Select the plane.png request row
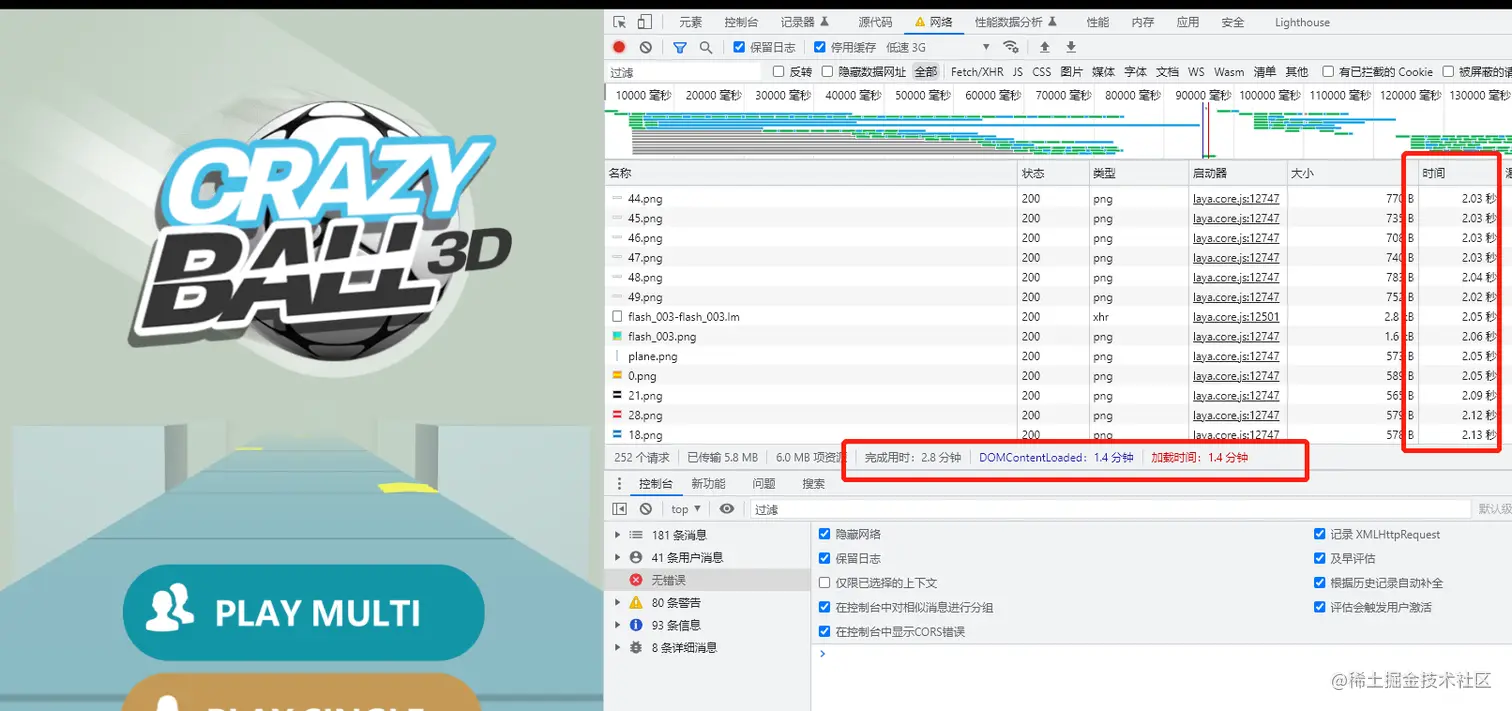The height and width of the screenshot is (711, 1512). [1058, 356]
